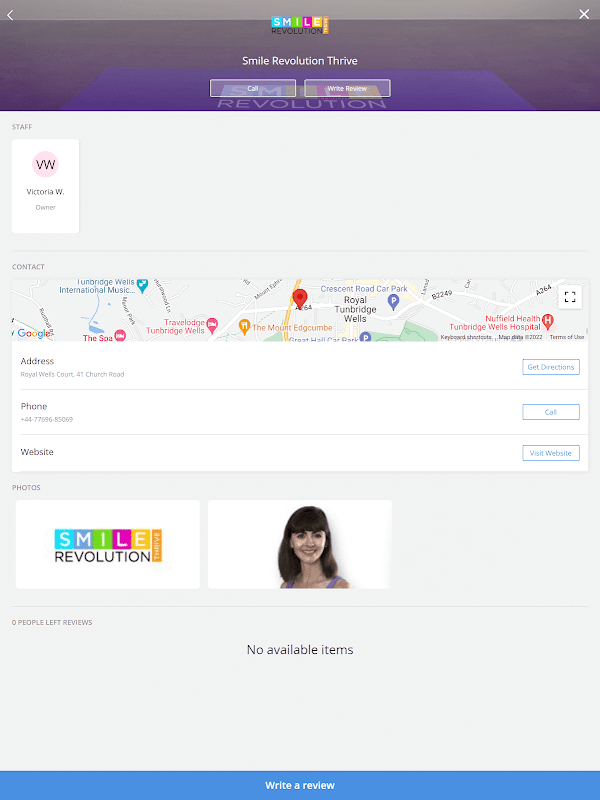
Task: Click the Owner role label under Victoria
Action: point(45,208)
